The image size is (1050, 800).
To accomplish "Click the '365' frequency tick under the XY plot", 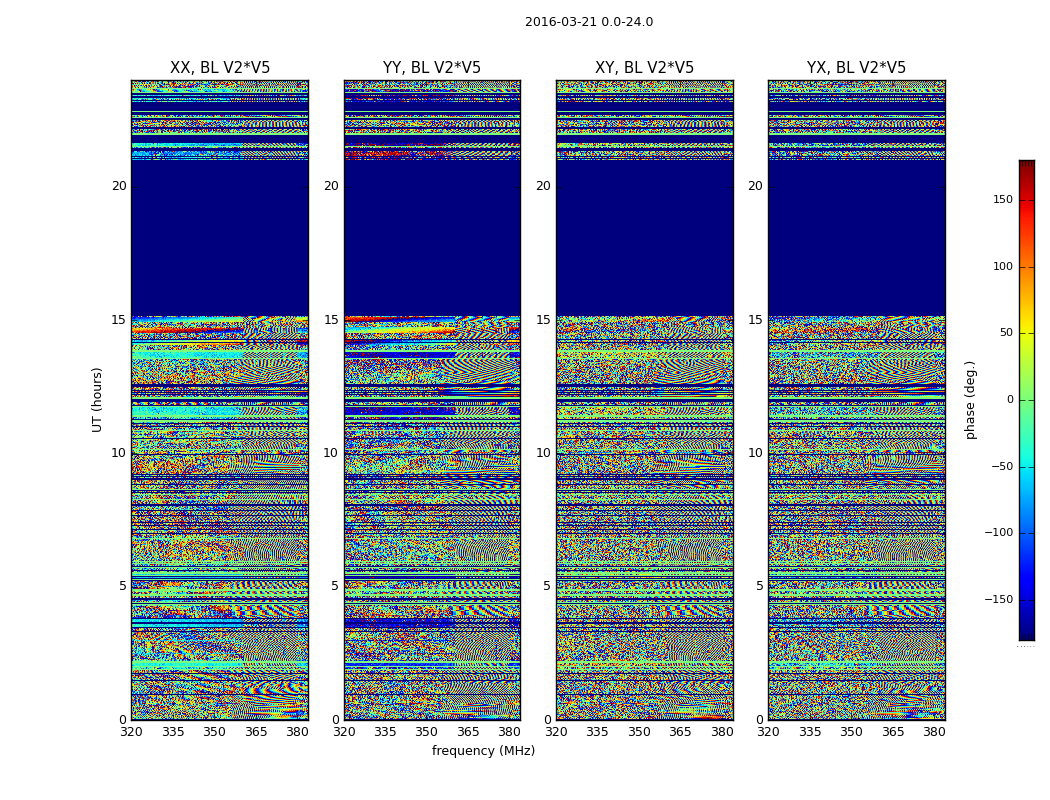I will (680, 732).
